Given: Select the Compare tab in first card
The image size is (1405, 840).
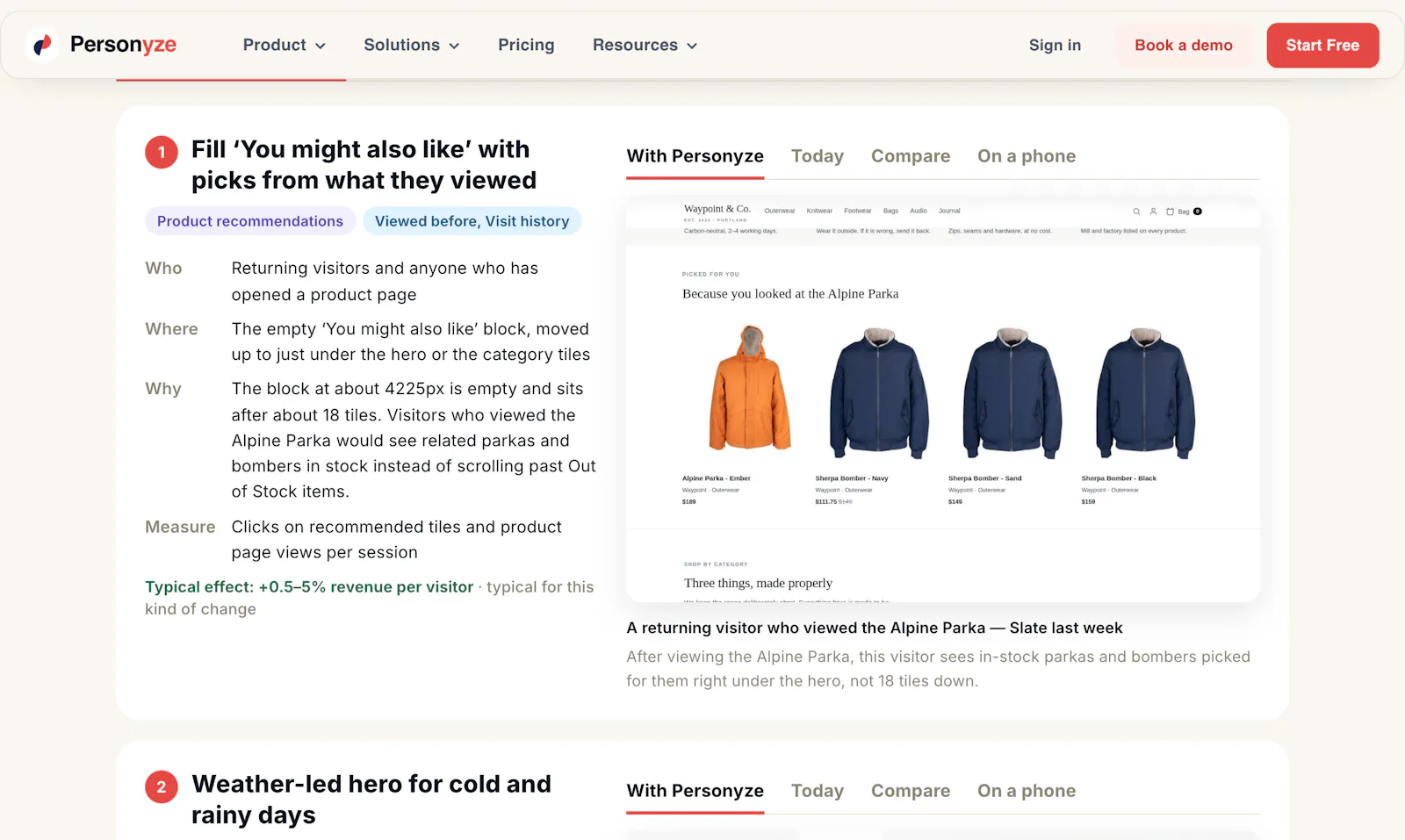Looking at the screenshot, I should (x=911, y=156).
